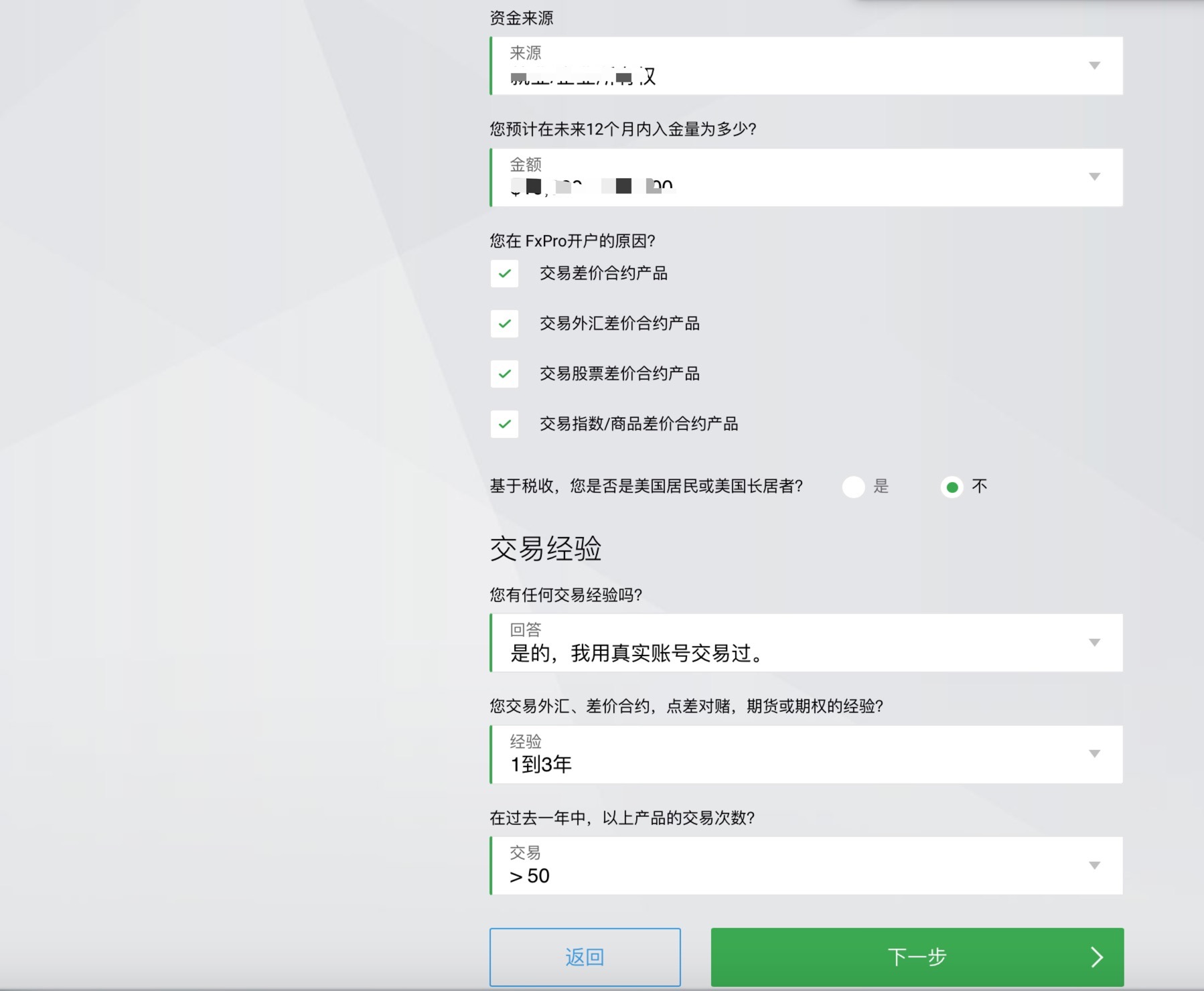Click arrow of the 交易 count dropdown

coord(1094,865)
